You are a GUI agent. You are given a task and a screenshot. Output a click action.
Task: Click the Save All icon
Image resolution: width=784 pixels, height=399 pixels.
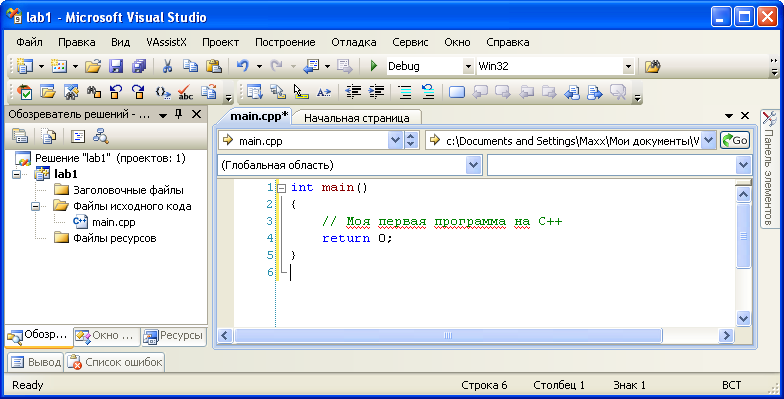tap(138, 66)
